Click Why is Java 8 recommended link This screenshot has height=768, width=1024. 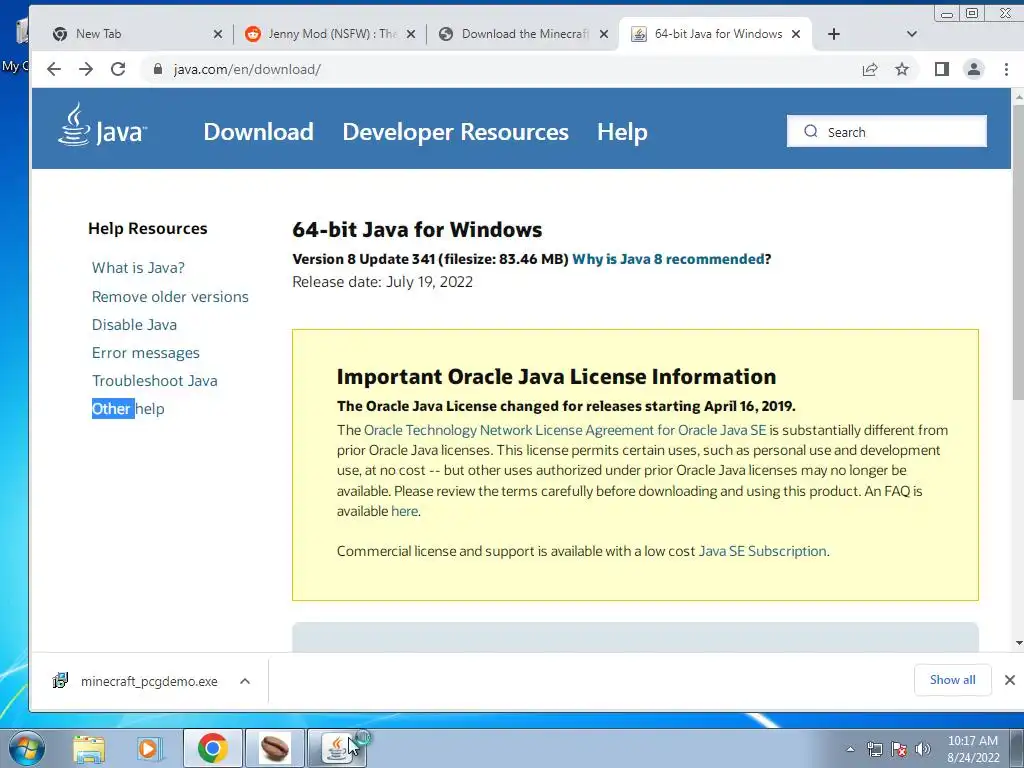pyautogui.click(x=668, y=259)
